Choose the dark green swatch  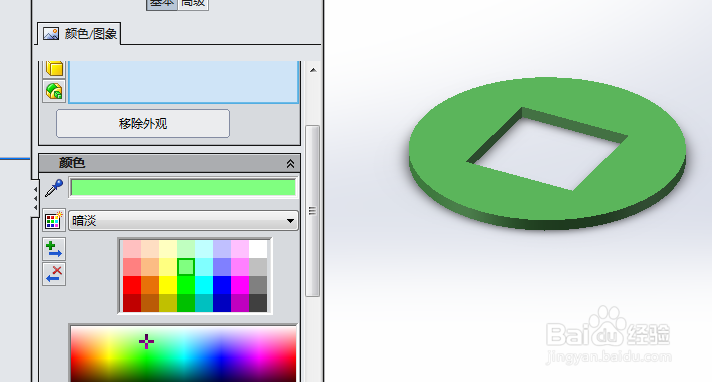click(x=186, y=303)
